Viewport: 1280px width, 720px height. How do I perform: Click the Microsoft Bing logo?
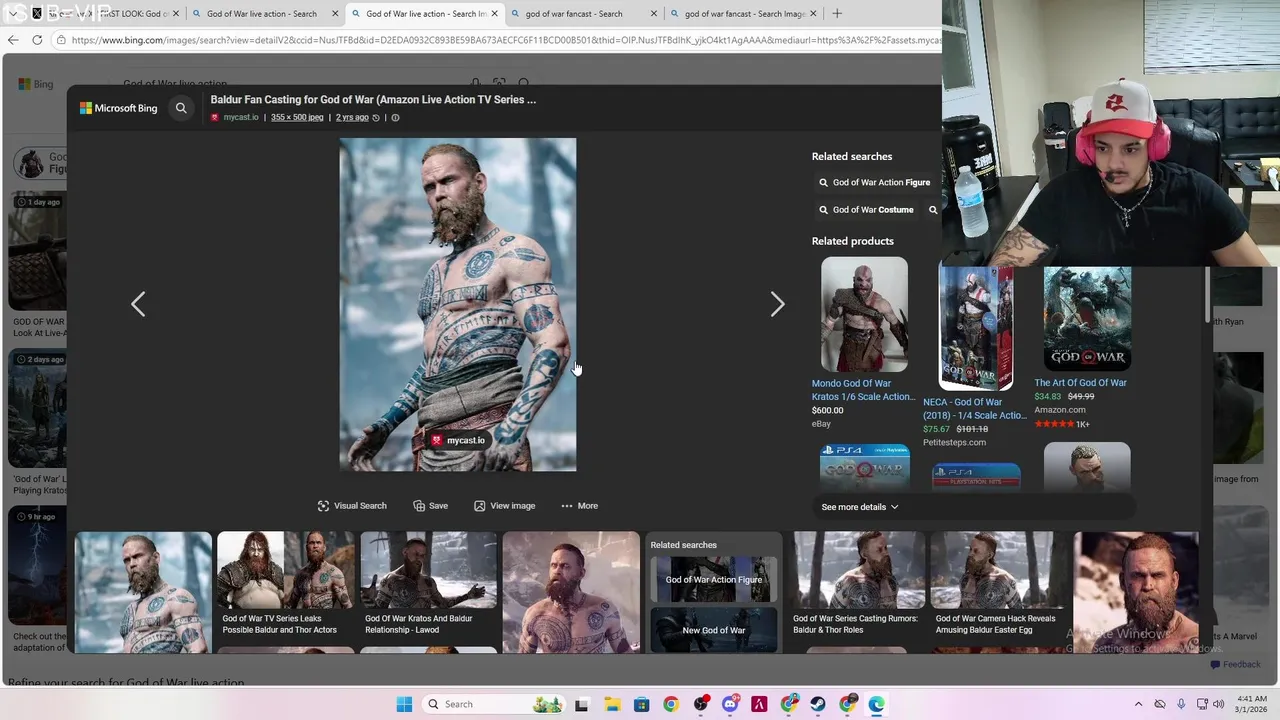119,108
